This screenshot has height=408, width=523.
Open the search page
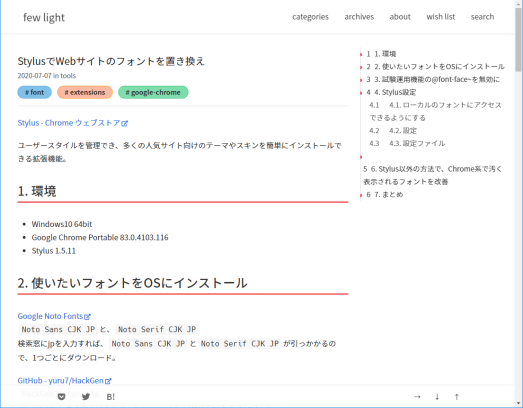pyautogui.click(x=482, y=17)
